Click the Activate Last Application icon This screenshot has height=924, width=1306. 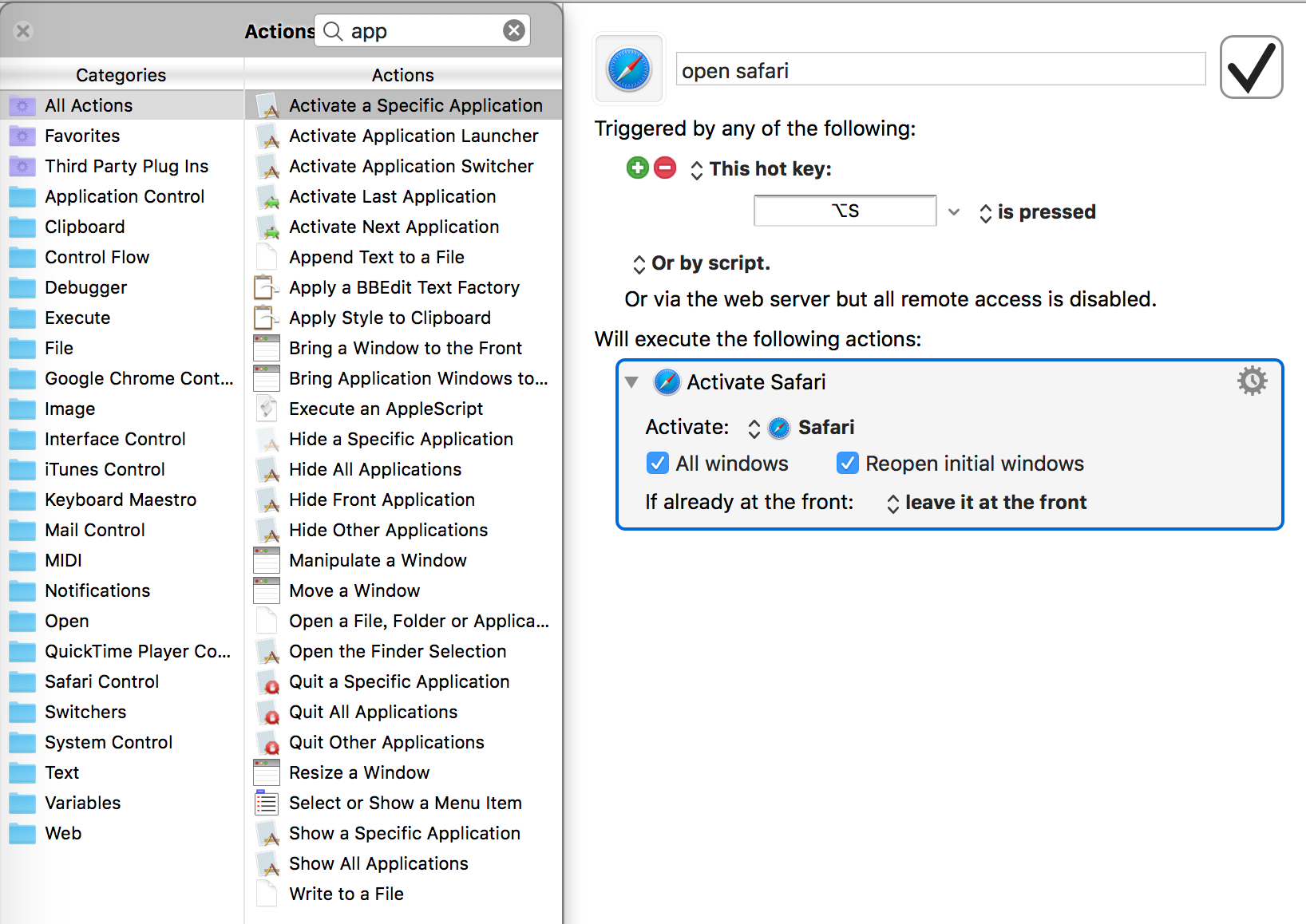point(267,196)
